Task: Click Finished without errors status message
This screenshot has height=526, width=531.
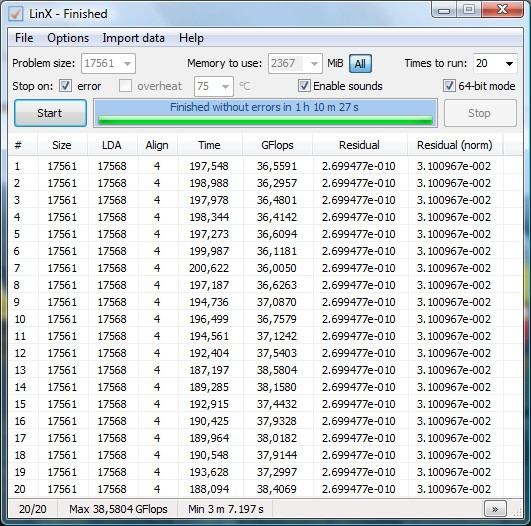Action: click(x=264, y=107)
